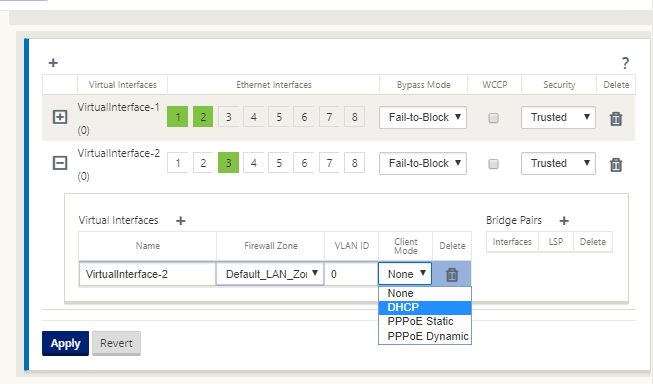The height and width of the screenshot is (384, 653).
Task: Add a new interface group with top plus icon
Action: pos(53,63)
